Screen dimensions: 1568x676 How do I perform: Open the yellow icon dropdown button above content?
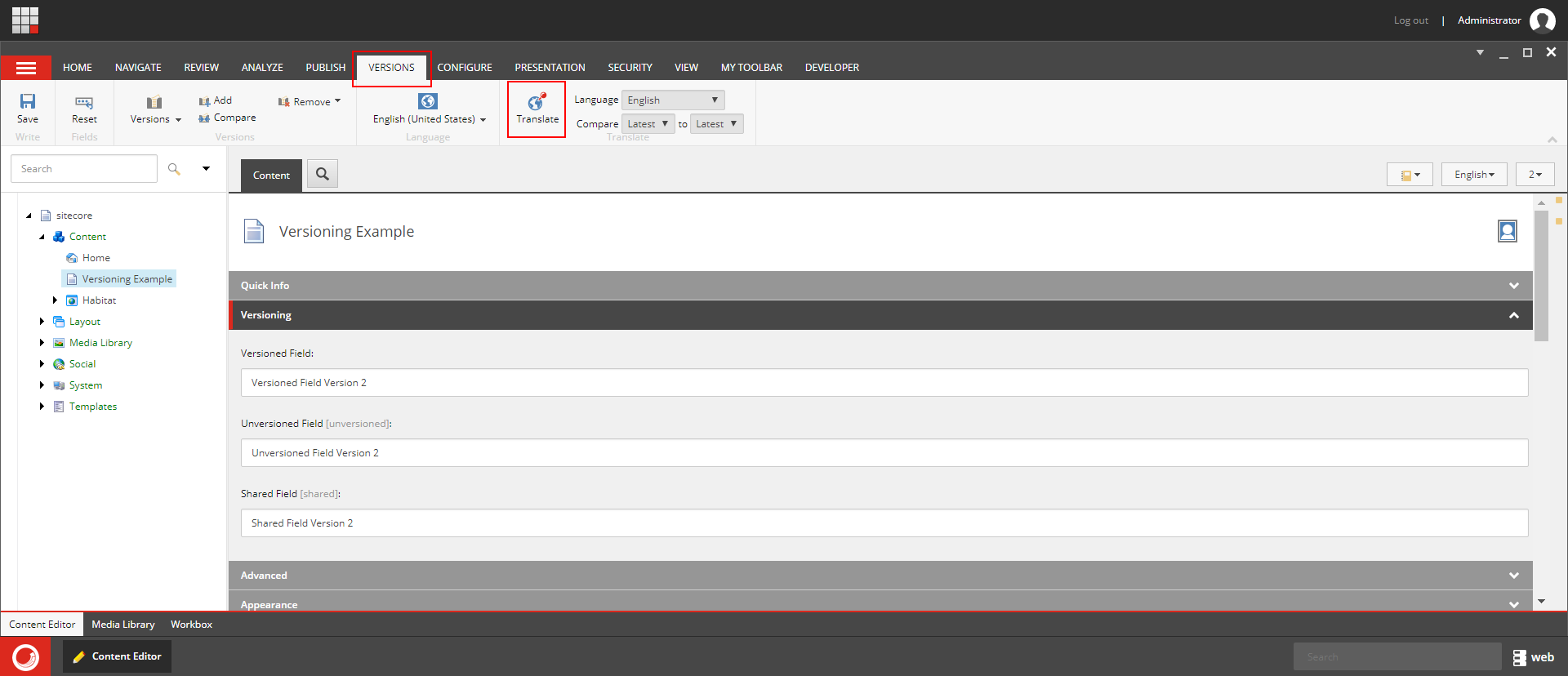pyautogui.click(x=1410, y=175)
